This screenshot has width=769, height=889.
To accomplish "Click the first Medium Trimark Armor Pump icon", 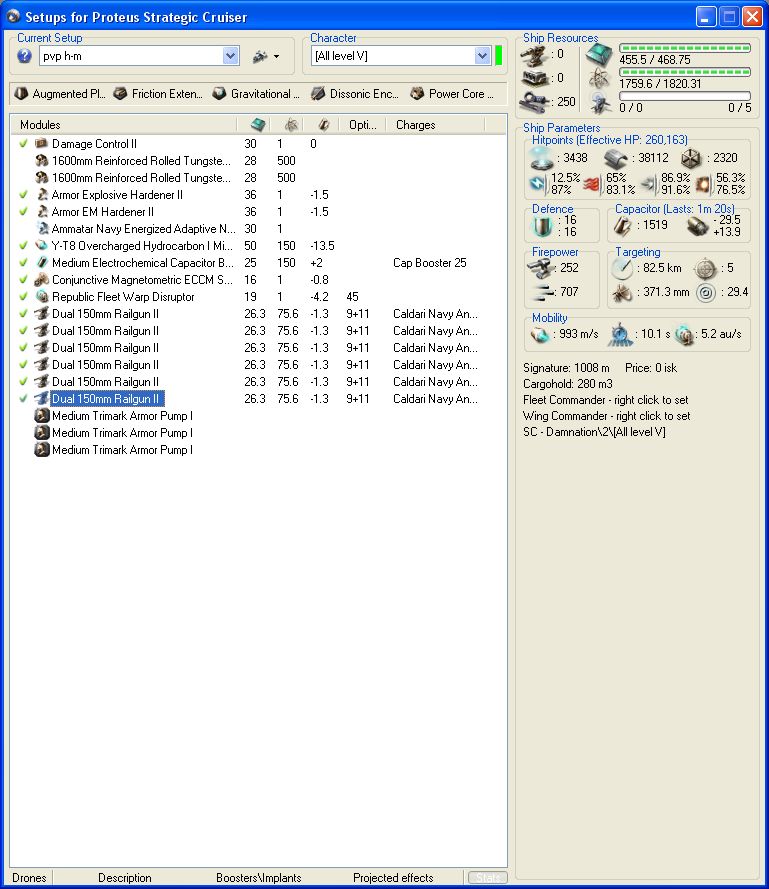I will pyautogui.click(x=41, y=416).
